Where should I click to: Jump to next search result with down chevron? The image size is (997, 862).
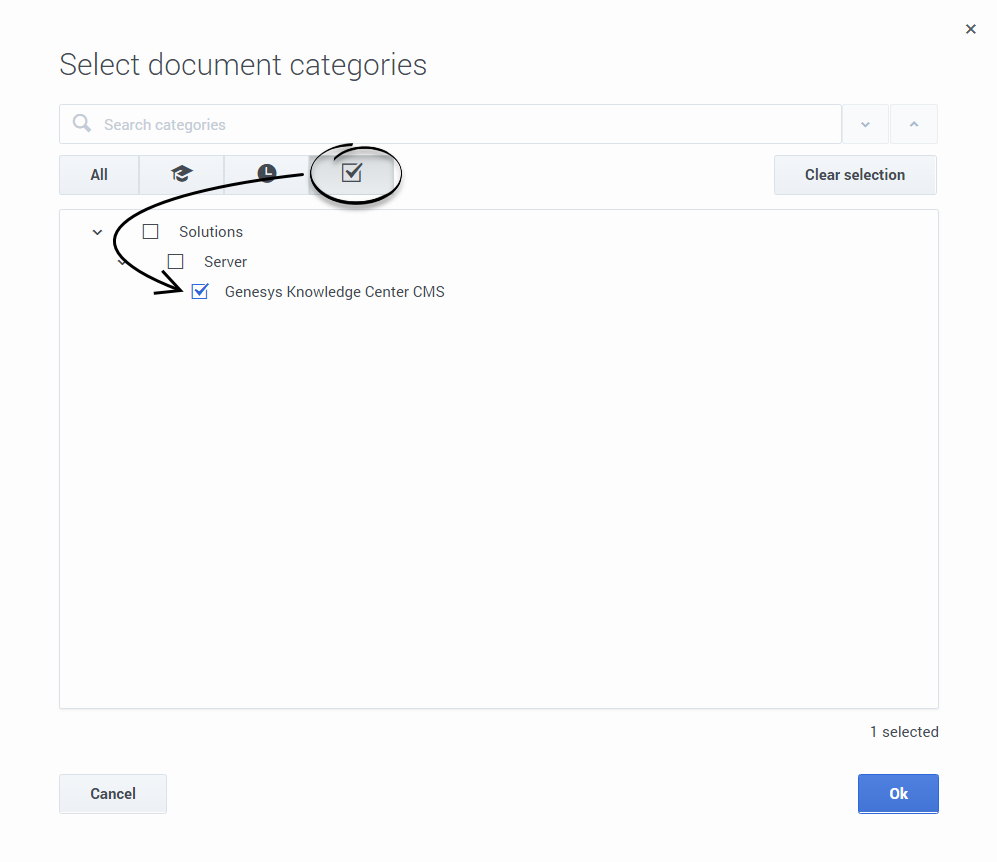865,124
